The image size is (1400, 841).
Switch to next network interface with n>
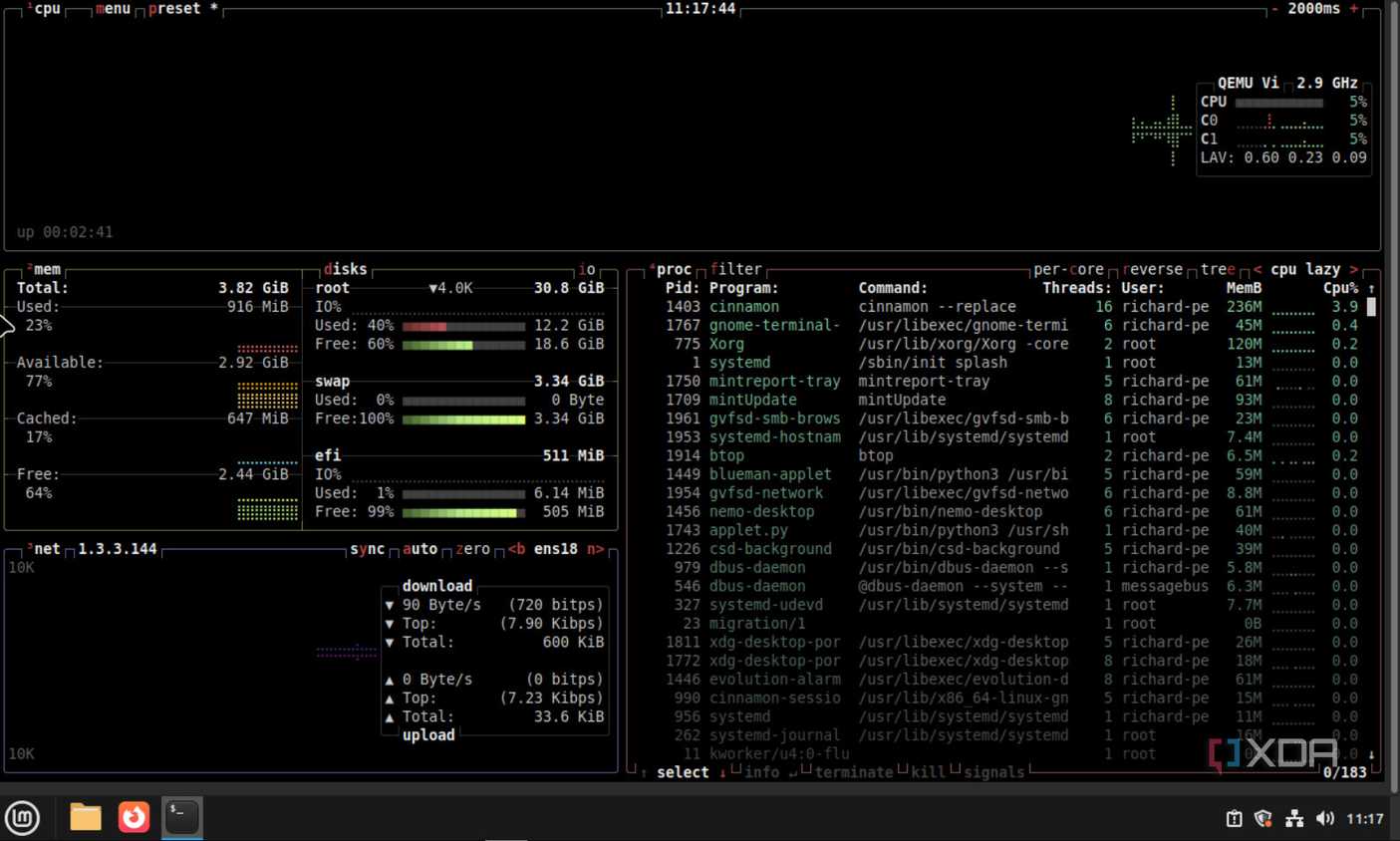pos(595,549)
